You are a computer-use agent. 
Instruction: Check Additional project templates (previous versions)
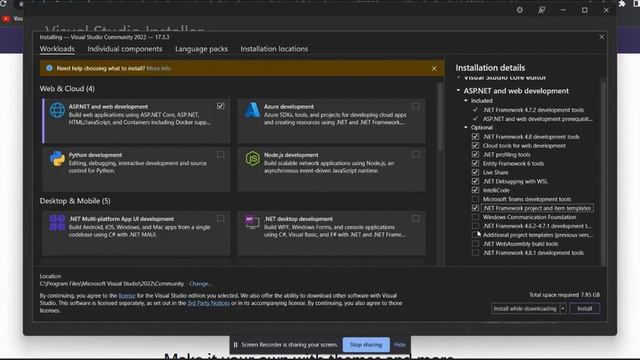(475, 235)
